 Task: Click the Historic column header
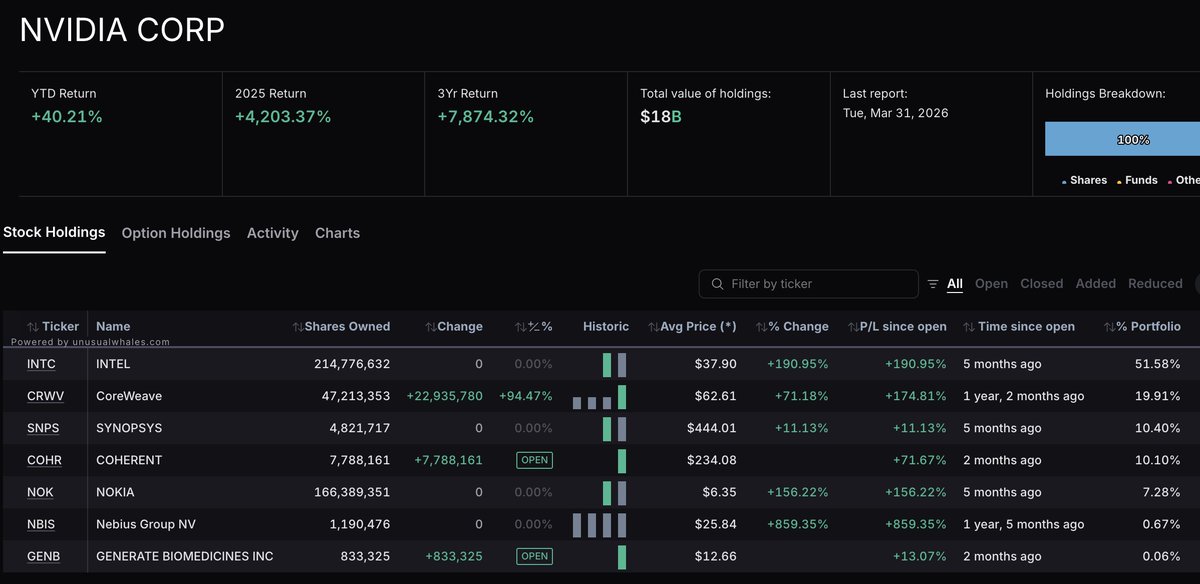pyautogui.click(x=606, y=327)
